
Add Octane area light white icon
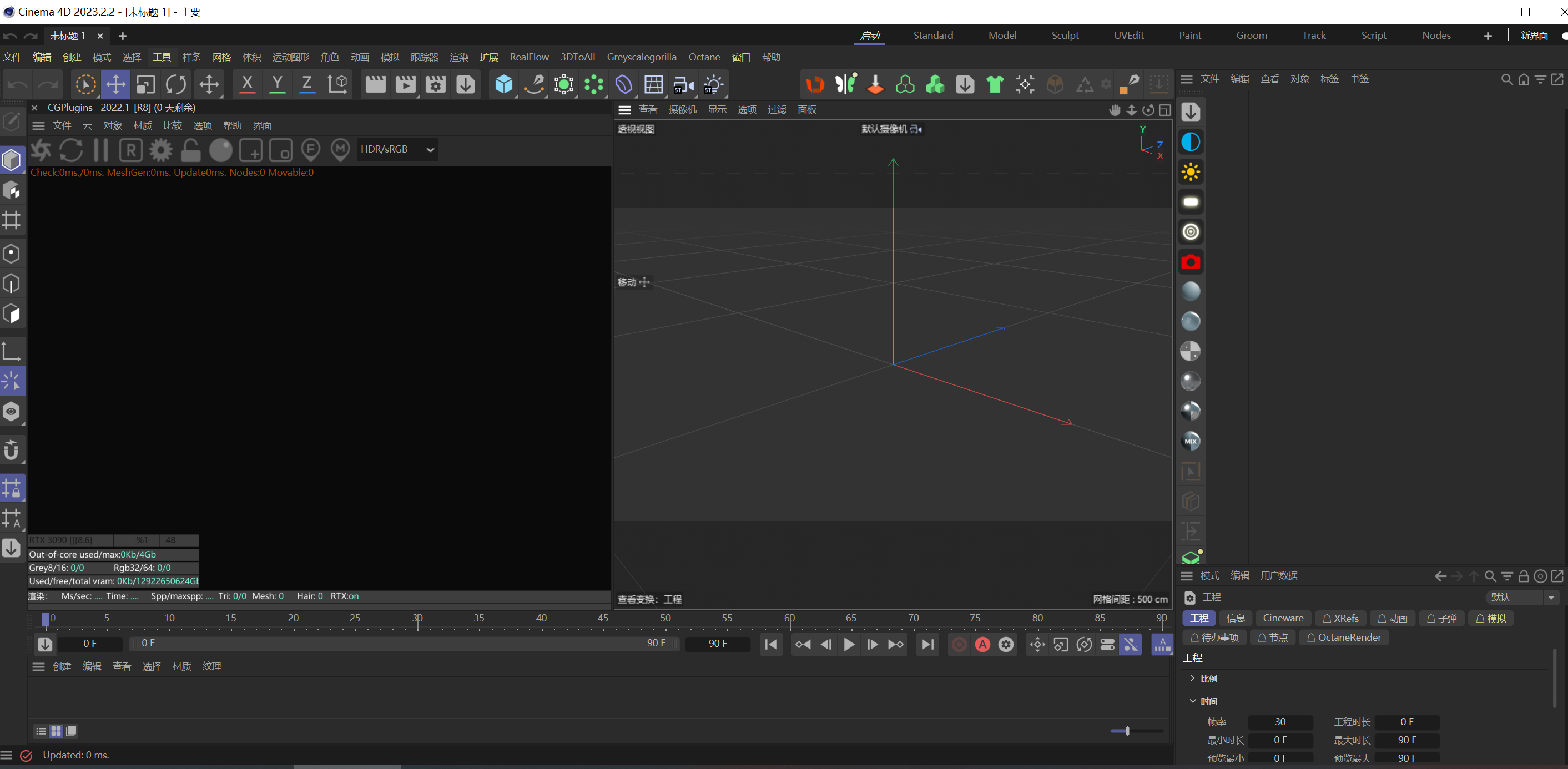(1191, 201)
